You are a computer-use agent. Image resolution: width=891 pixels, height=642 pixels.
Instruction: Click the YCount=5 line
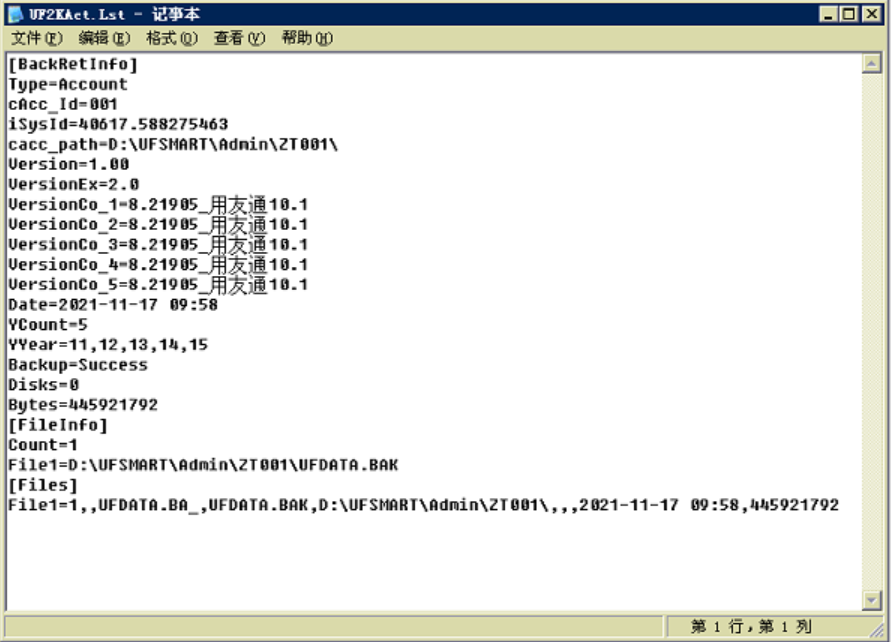pos(48,325)
